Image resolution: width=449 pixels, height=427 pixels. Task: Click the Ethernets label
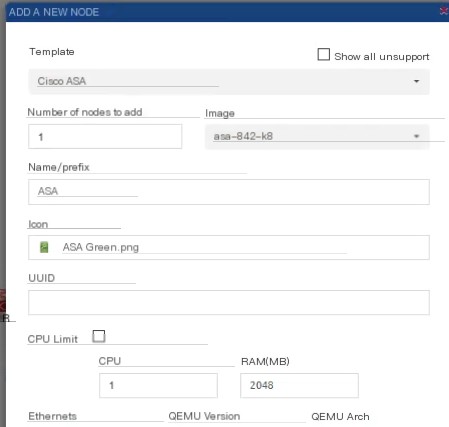point(52,416)
